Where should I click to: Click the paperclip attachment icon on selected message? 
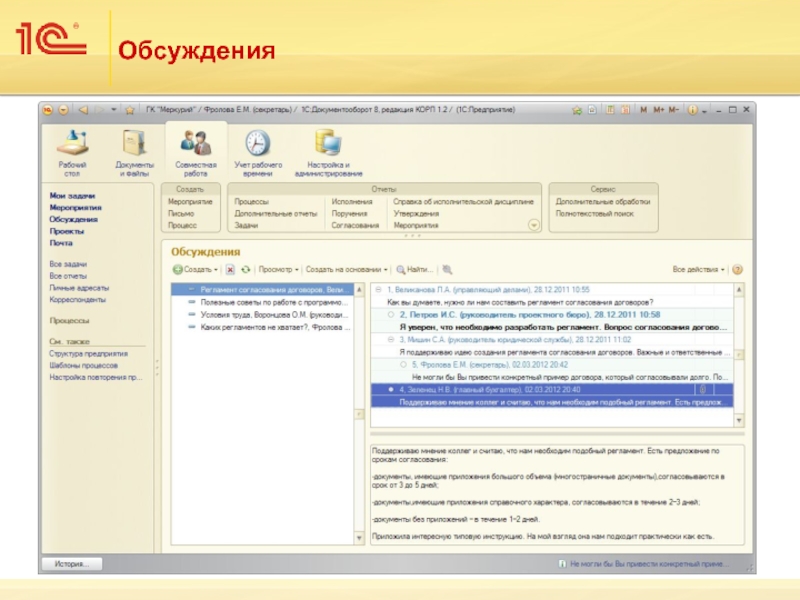pyautogui.click(x=702, y=388)
